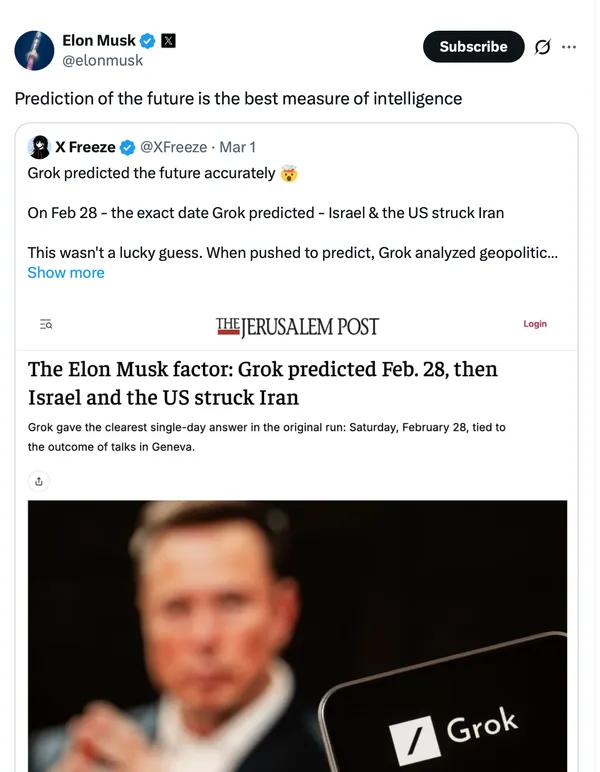
Task: Open Elon Musk's profile avatar
Action: point(33,50)
